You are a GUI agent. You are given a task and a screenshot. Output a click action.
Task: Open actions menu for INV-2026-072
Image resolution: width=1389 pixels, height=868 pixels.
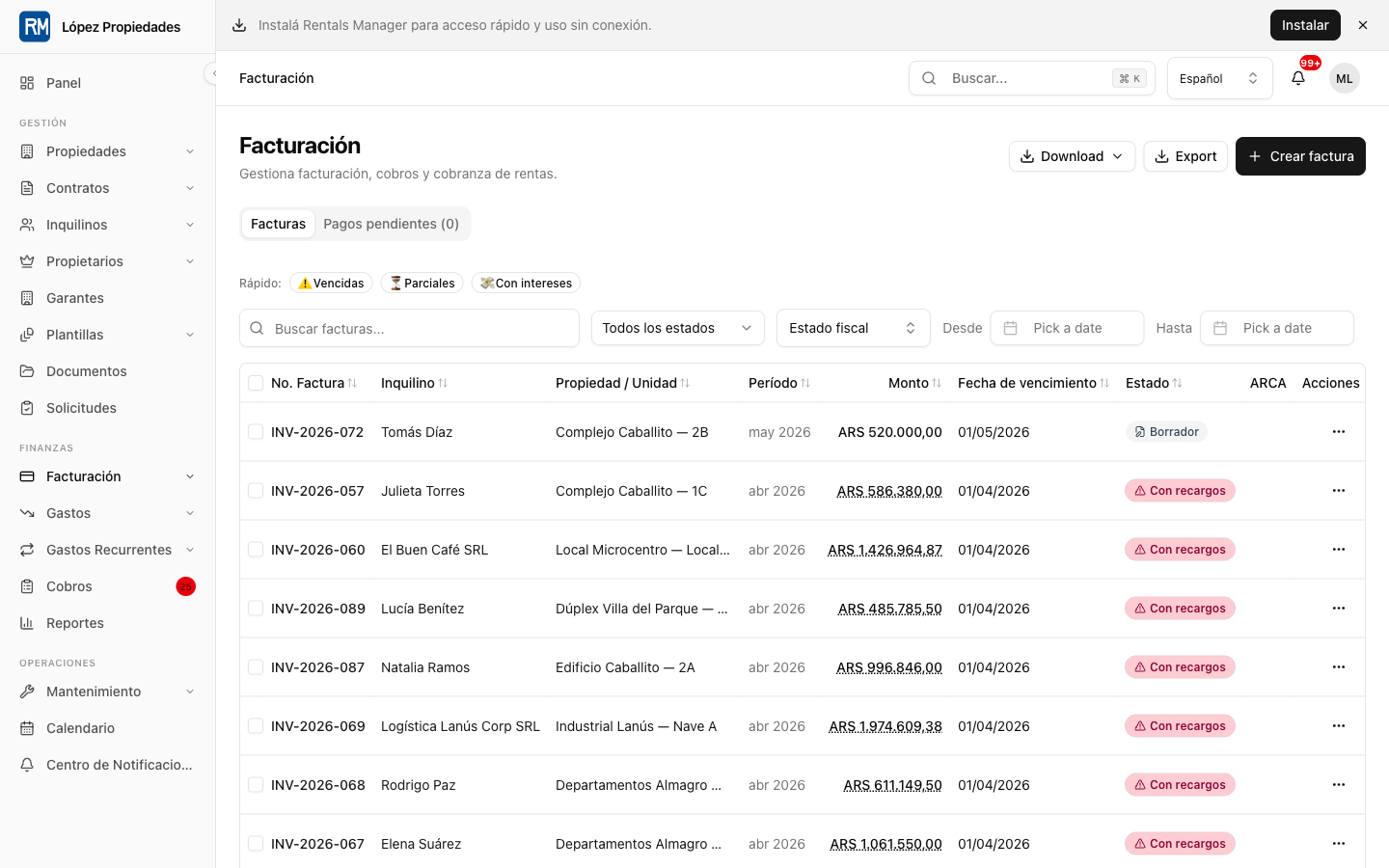[1339, 432]
